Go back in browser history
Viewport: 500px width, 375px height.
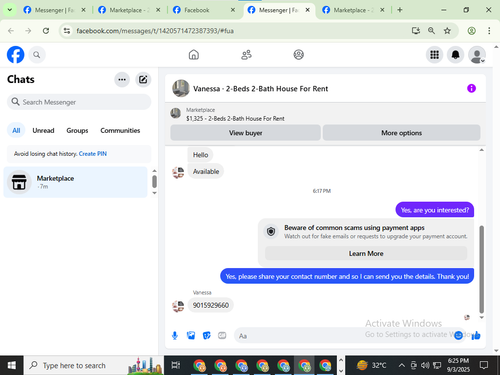click(x=11, y=31)
